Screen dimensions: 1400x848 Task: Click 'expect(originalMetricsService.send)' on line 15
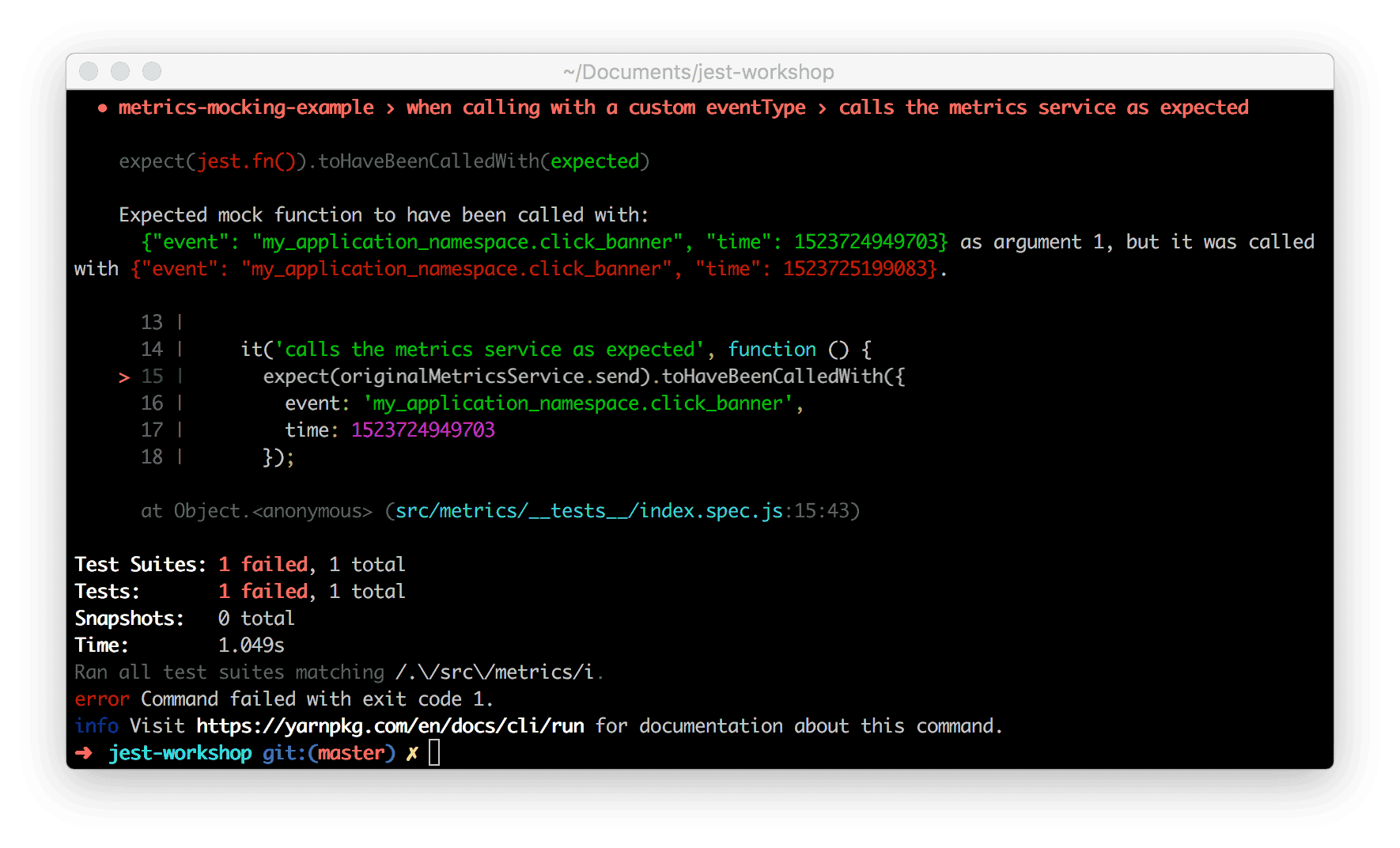pos(456,377)
